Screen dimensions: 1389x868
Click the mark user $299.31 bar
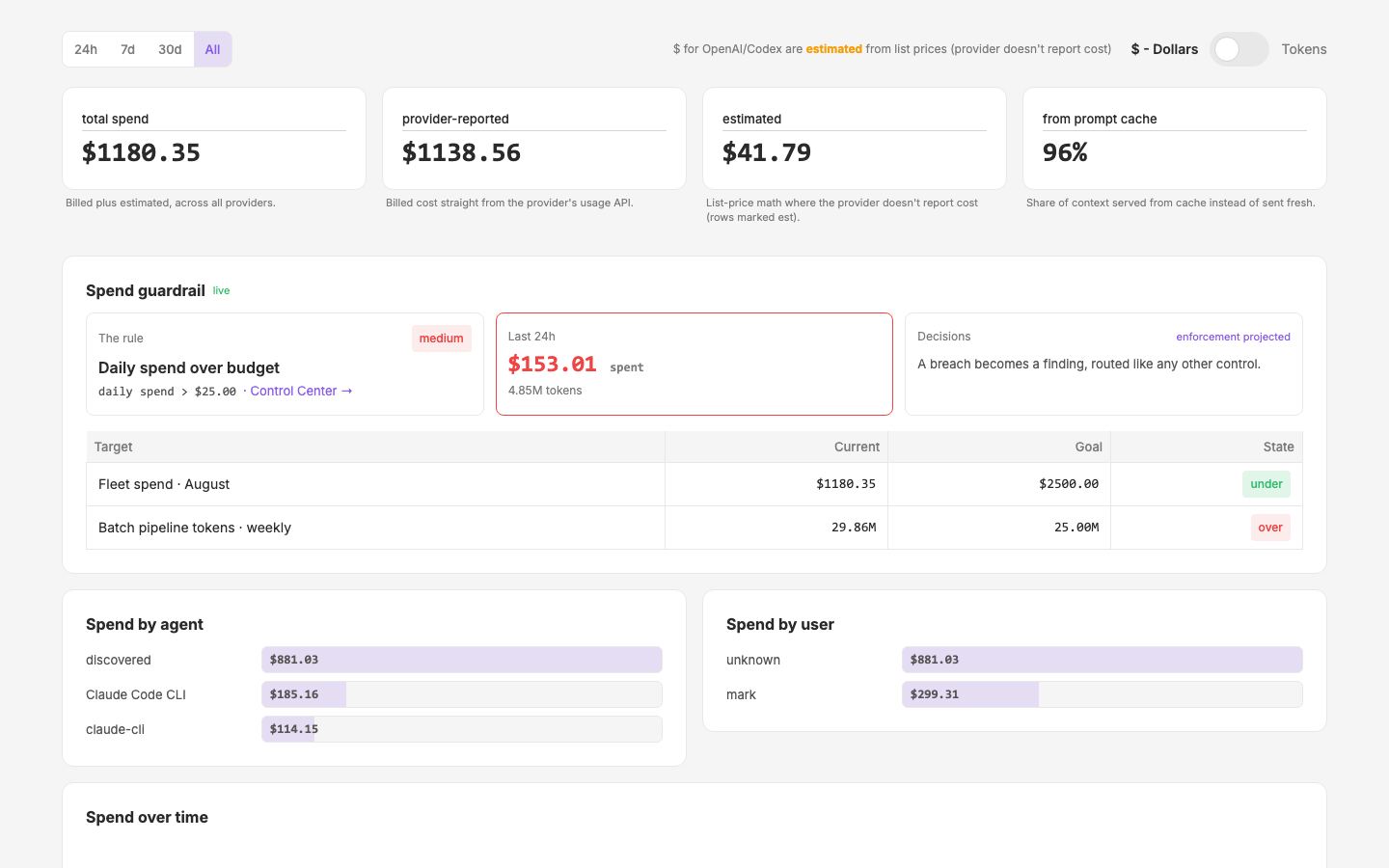point(1103,694)
